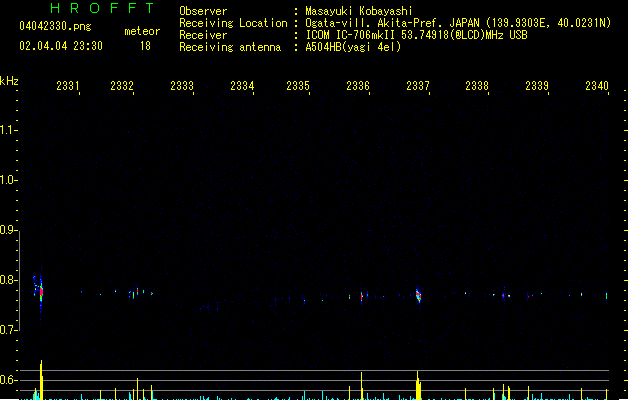Click time marker 2335
This screenshot has height=400, width=629.
click(298, 86)
